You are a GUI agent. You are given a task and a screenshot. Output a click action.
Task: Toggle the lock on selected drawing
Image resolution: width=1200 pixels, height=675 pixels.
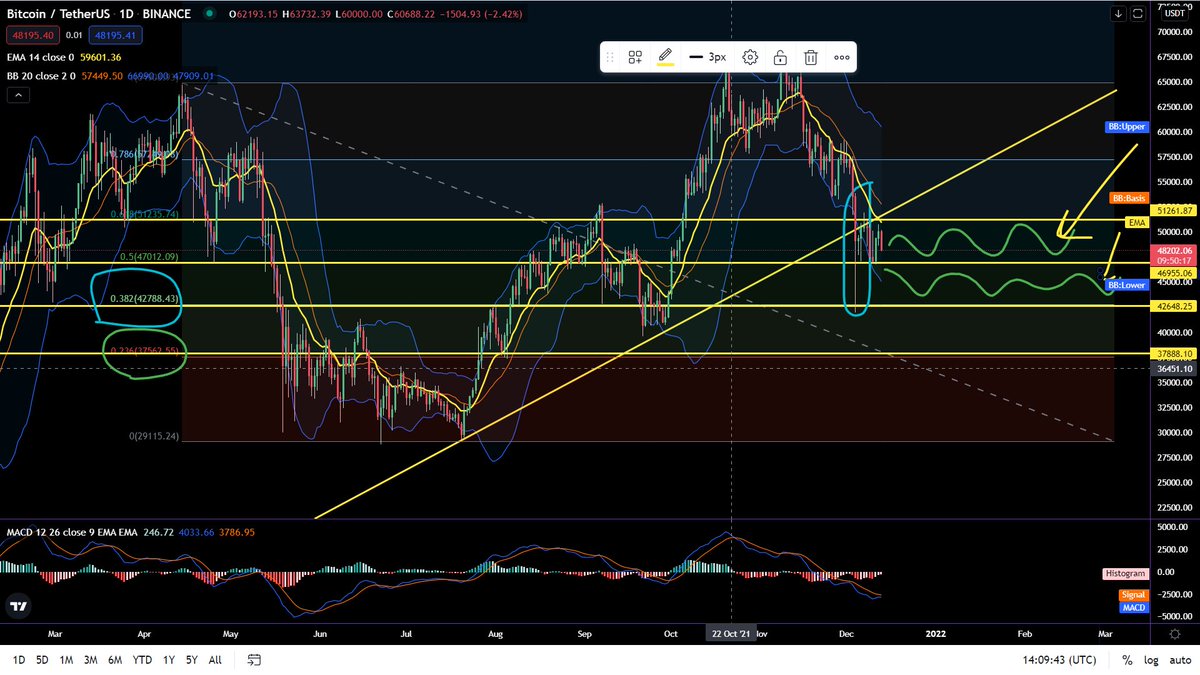coord(780,57)
